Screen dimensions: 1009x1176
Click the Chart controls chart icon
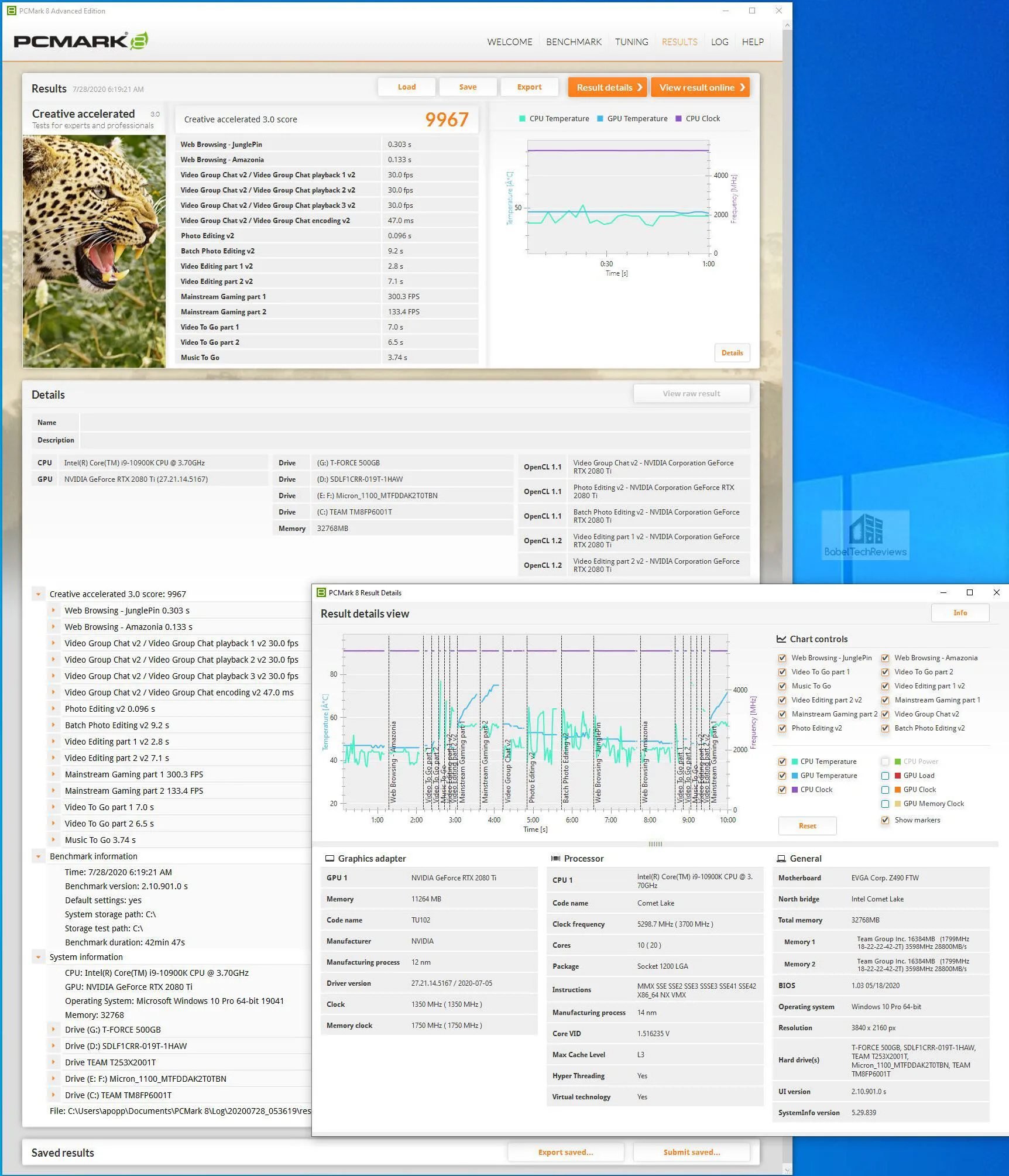pyautogui.click(x=781, y=639)
